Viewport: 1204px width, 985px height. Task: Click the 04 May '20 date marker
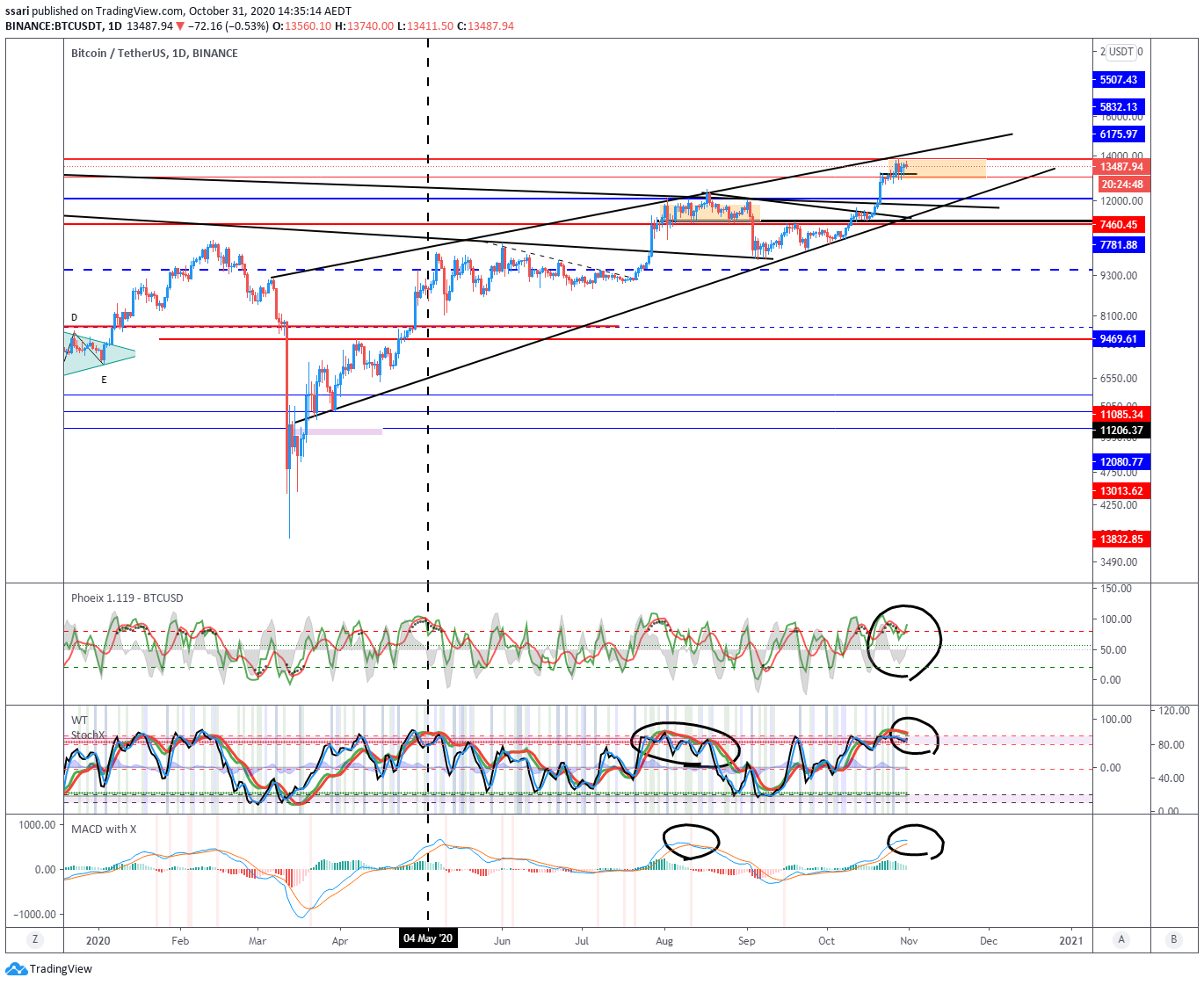click(428, 938)
